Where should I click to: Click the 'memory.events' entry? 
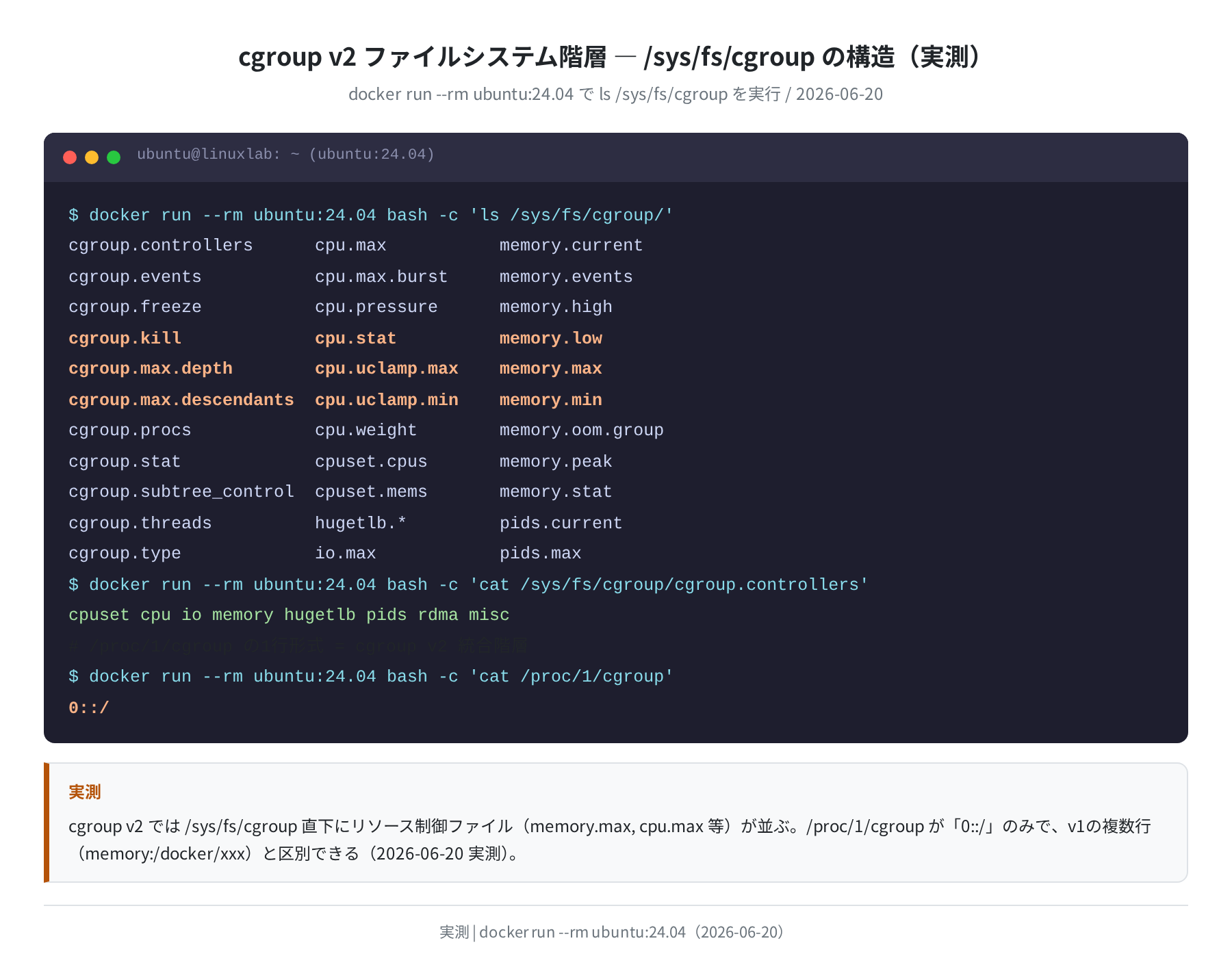point(566,276)
